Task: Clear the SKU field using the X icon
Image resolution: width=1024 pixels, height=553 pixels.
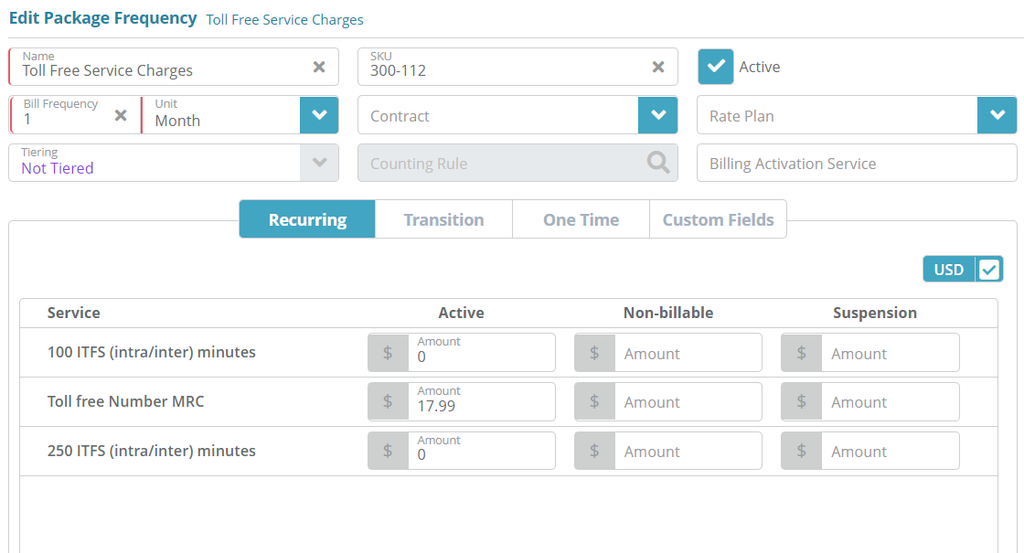Action: point(658,67)
